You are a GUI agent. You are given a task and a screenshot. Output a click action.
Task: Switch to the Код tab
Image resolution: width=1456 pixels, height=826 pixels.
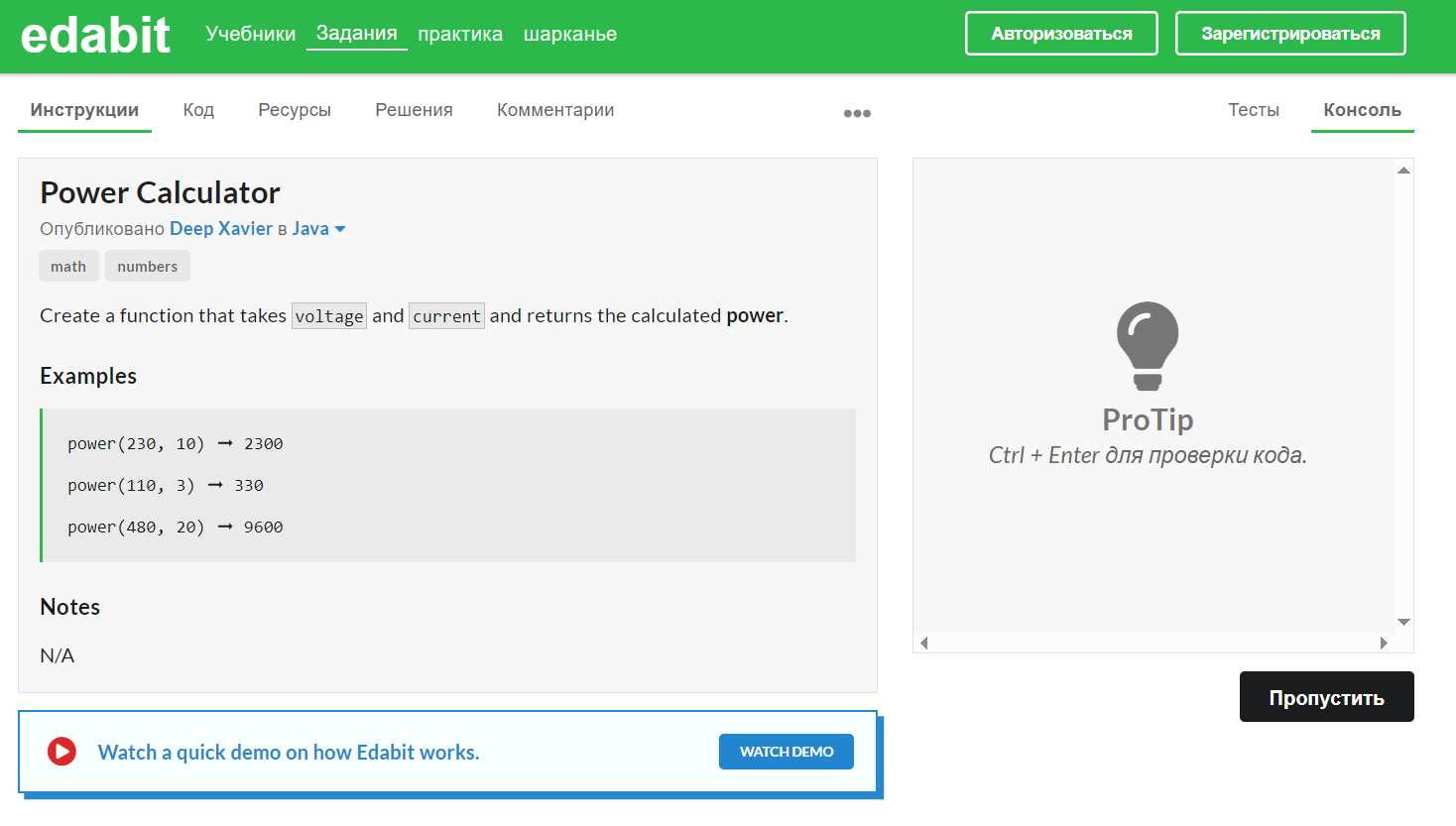click(x=198, y=110)
